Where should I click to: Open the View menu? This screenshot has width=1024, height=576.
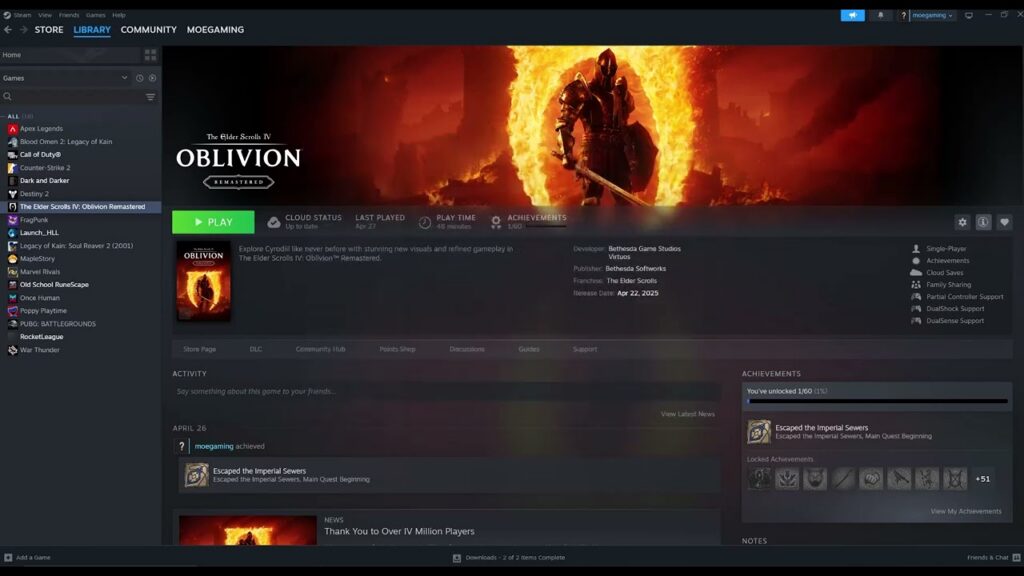[45, 15]
